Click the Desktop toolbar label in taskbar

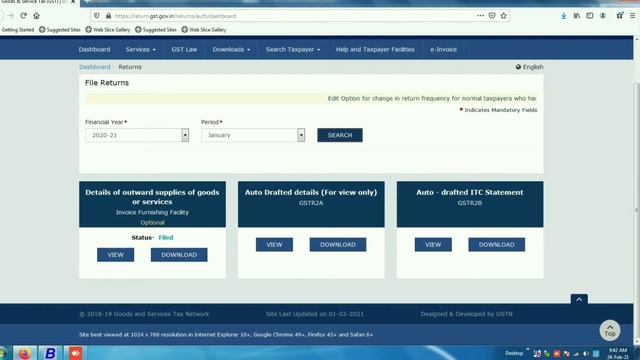(x=514, y=353)
